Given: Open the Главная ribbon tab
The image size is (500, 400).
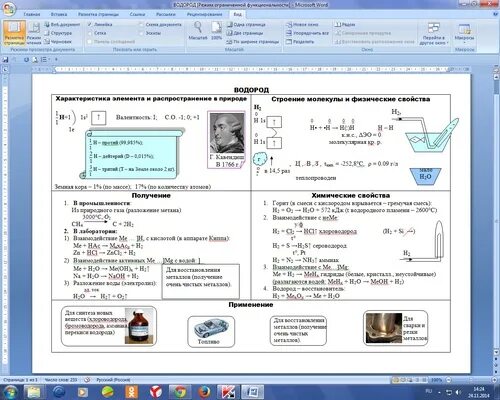Looking at the screenshot, I should 32,14.
